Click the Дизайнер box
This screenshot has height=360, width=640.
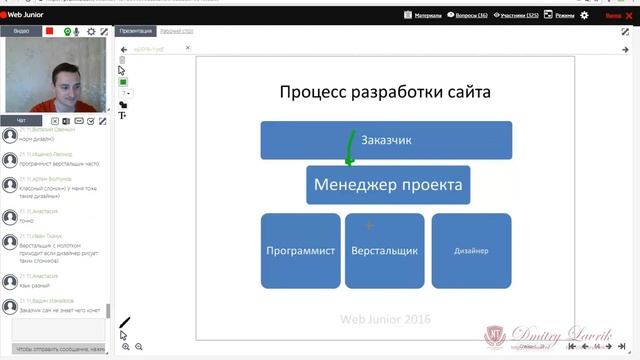click(x=471, y=251)
